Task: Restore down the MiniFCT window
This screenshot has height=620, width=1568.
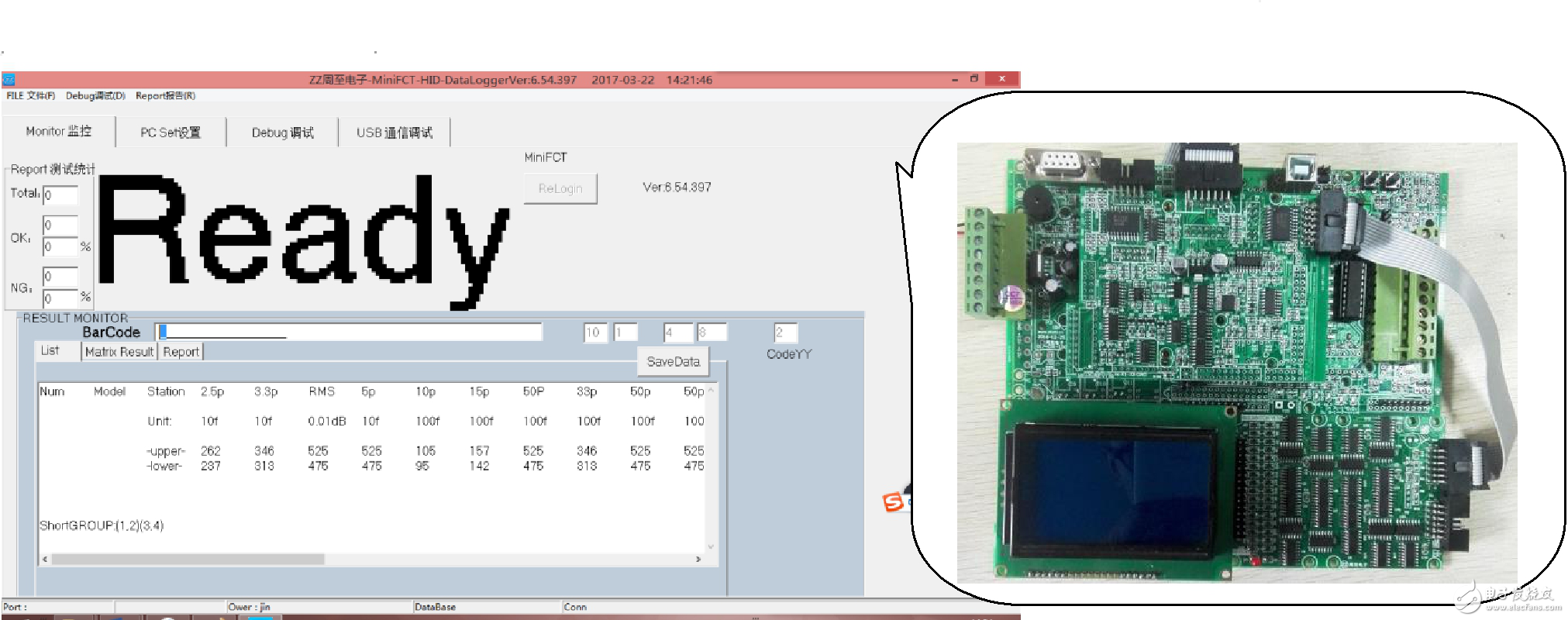Action: [974, 79]
